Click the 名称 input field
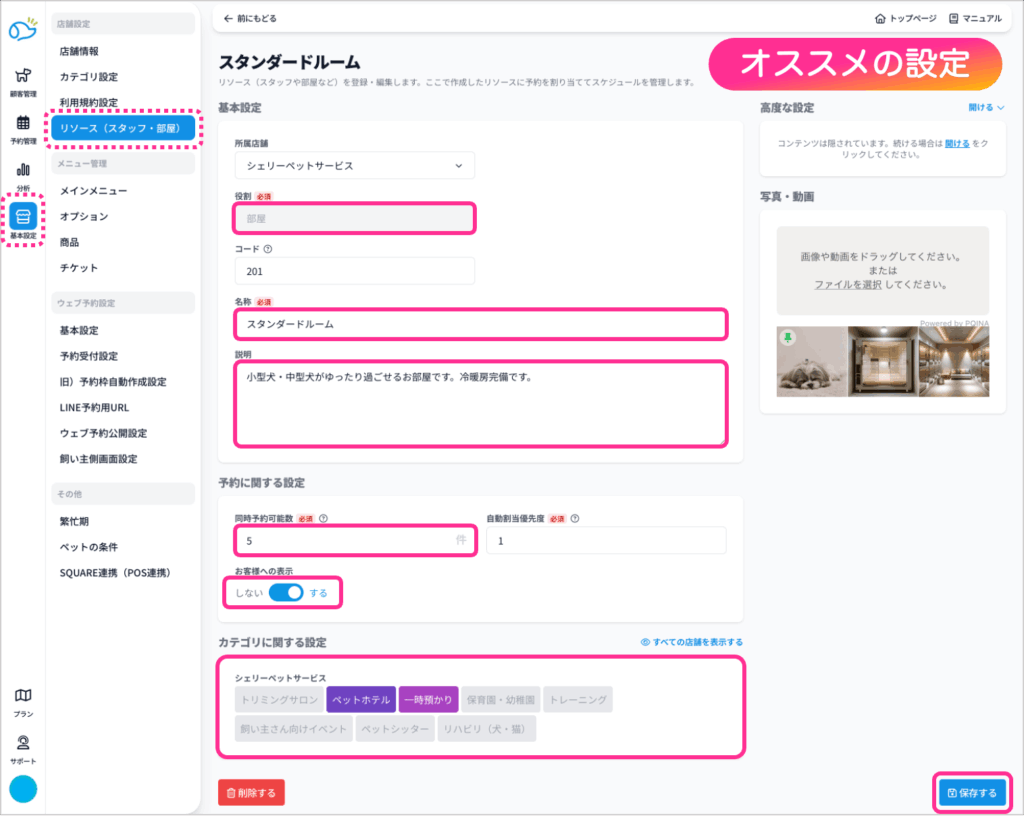The image size is (1024, 816). click(x=480, y=324)
